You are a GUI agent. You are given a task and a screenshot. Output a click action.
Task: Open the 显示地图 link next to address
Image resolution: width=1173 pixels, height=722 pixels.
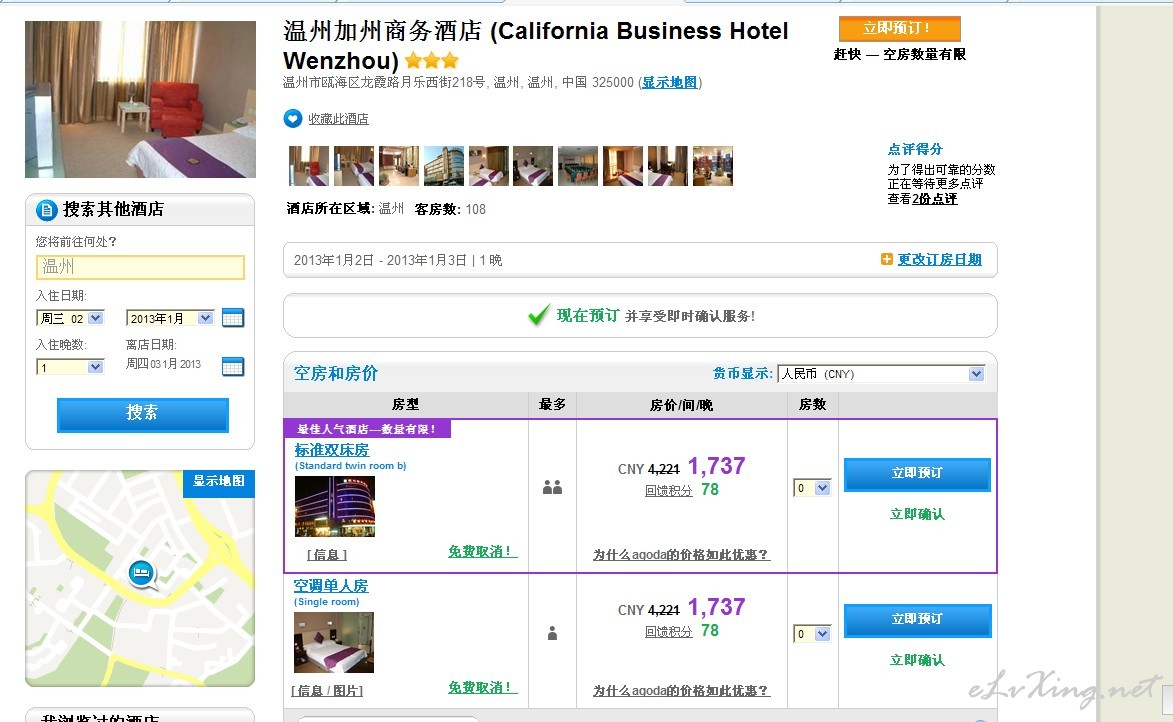point(670,82)
